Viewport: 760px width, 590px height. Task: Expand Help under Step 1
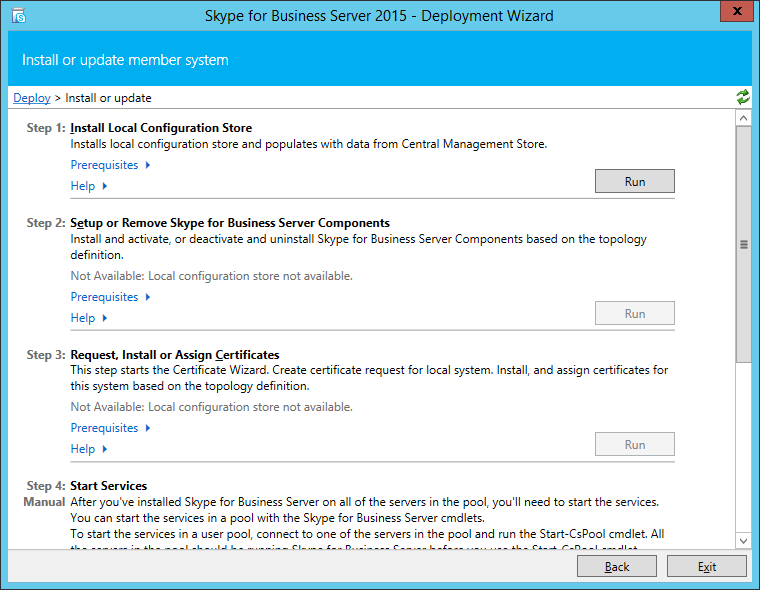[x=89, y=186]
